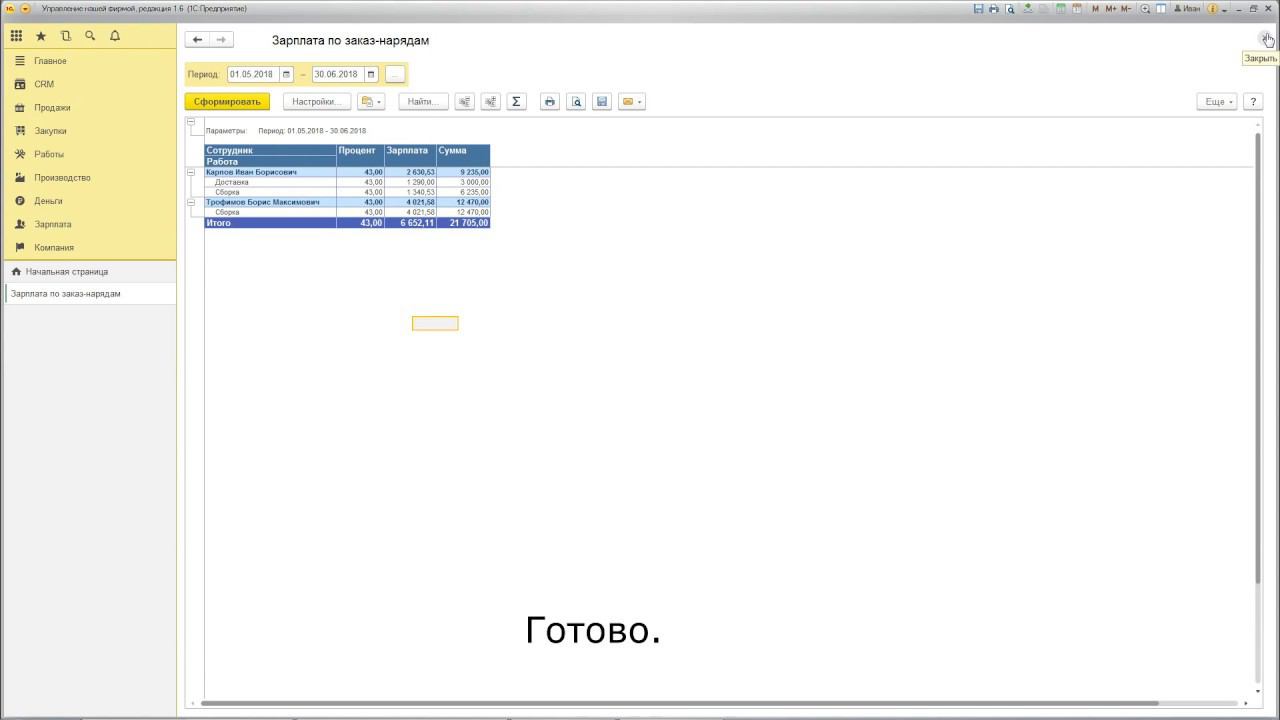
Task: Collapse Карпов Иван Борисович group
Action: tap(191, 172)
